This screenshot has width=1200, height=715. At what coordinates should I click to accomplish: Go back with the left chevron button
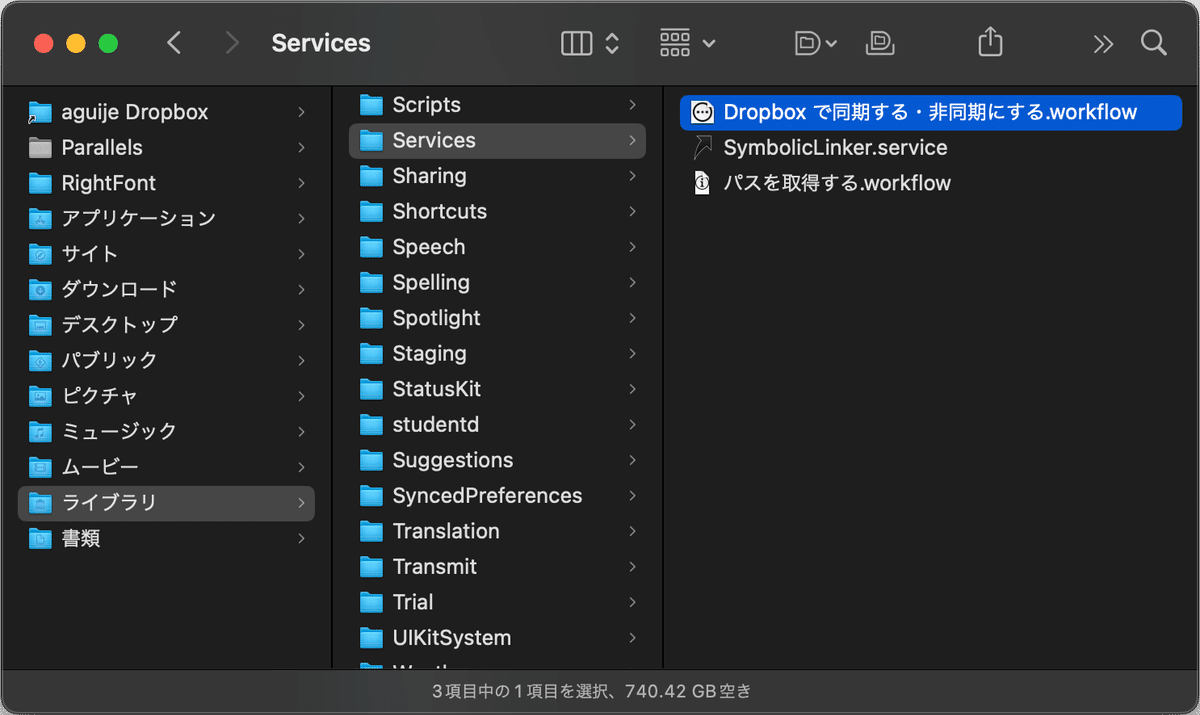[x=174, y=43]
